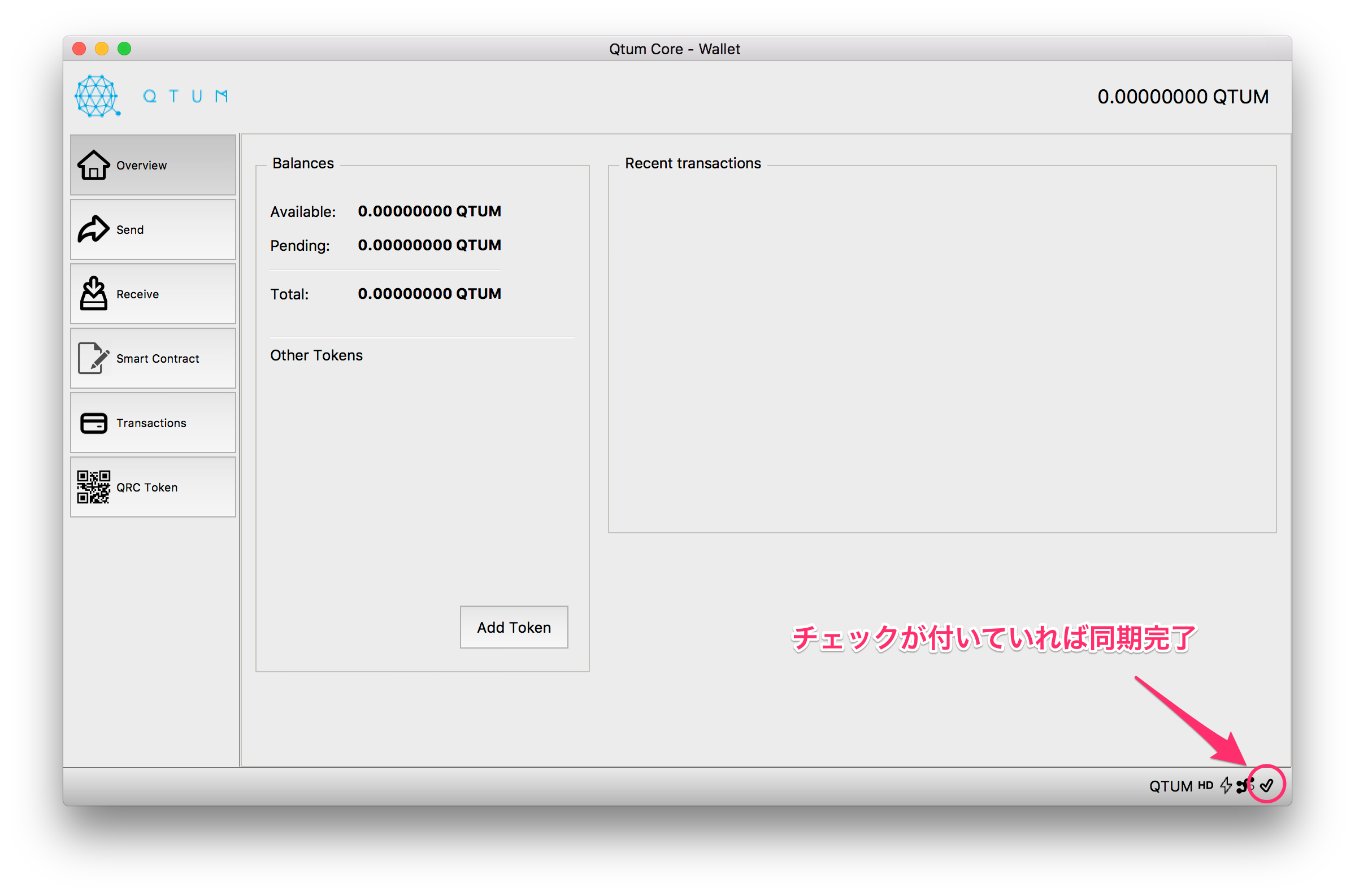Click the Total: label
The height and width of the screenshot is (896, 1355).
290,295
